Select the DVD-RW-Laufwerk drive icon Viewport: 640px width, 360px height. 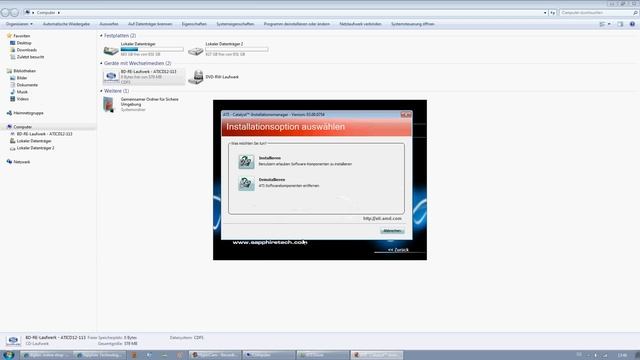[196, 77]
